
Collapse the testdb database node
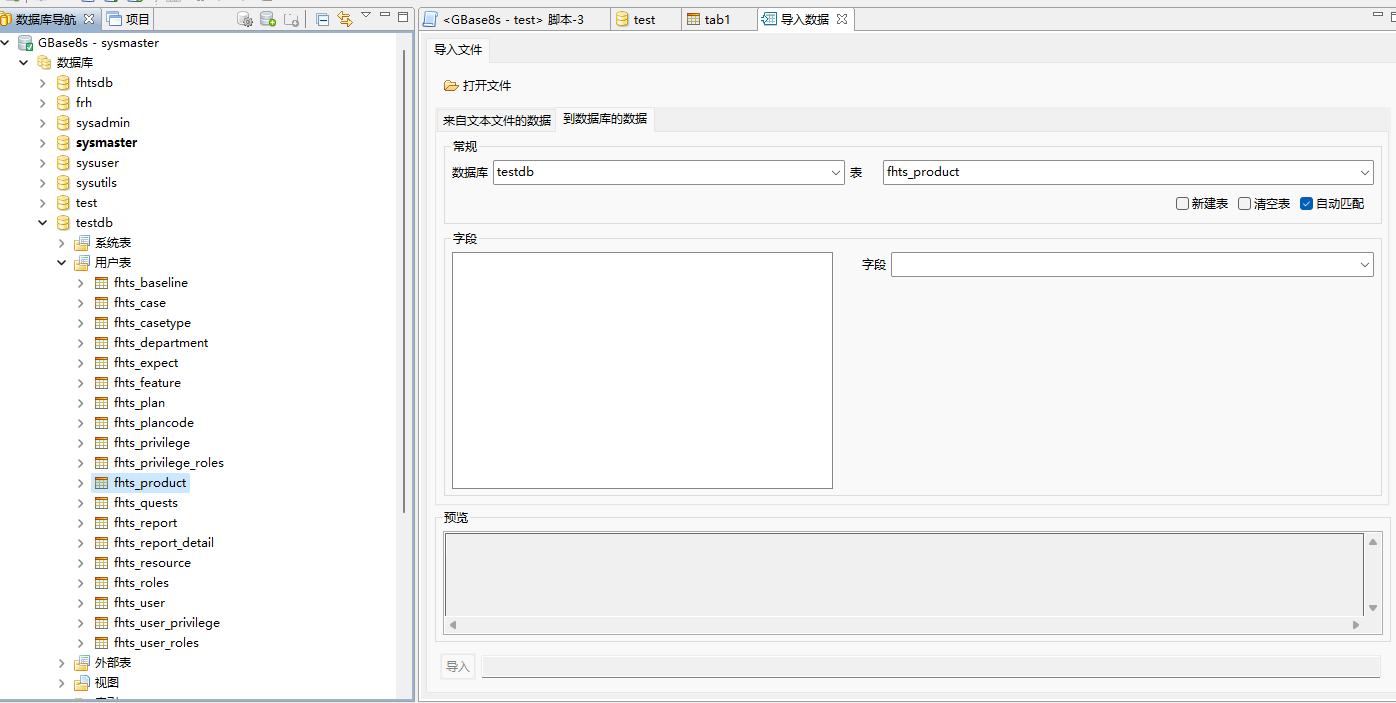click(x=43, y=223)
